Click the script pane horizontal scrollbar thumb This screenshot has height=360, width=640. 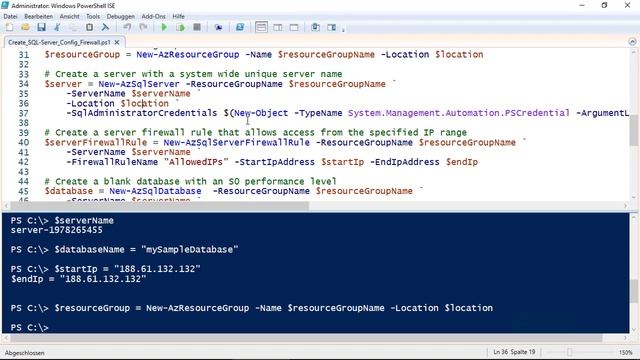[159, 206]
